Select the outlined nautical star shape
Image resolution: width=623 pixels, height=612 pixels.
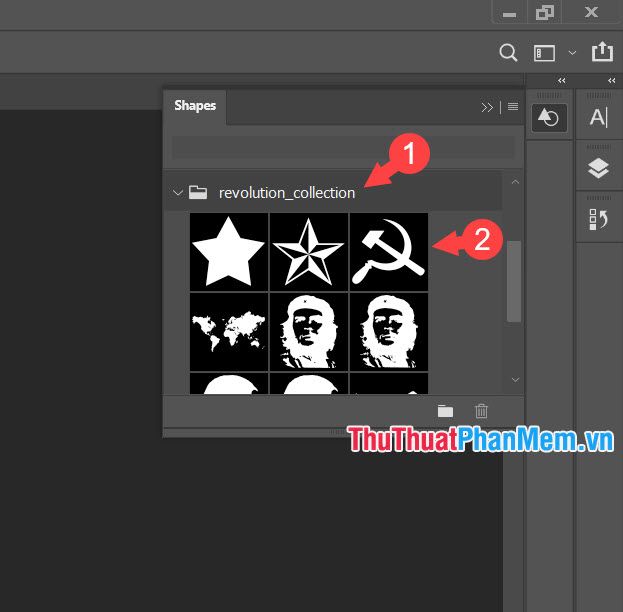[309, 252]
